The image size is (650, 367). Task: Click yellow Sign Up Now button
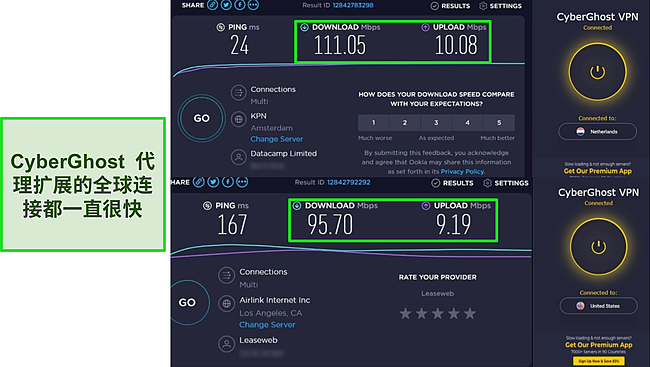click(x=599, y=361)
